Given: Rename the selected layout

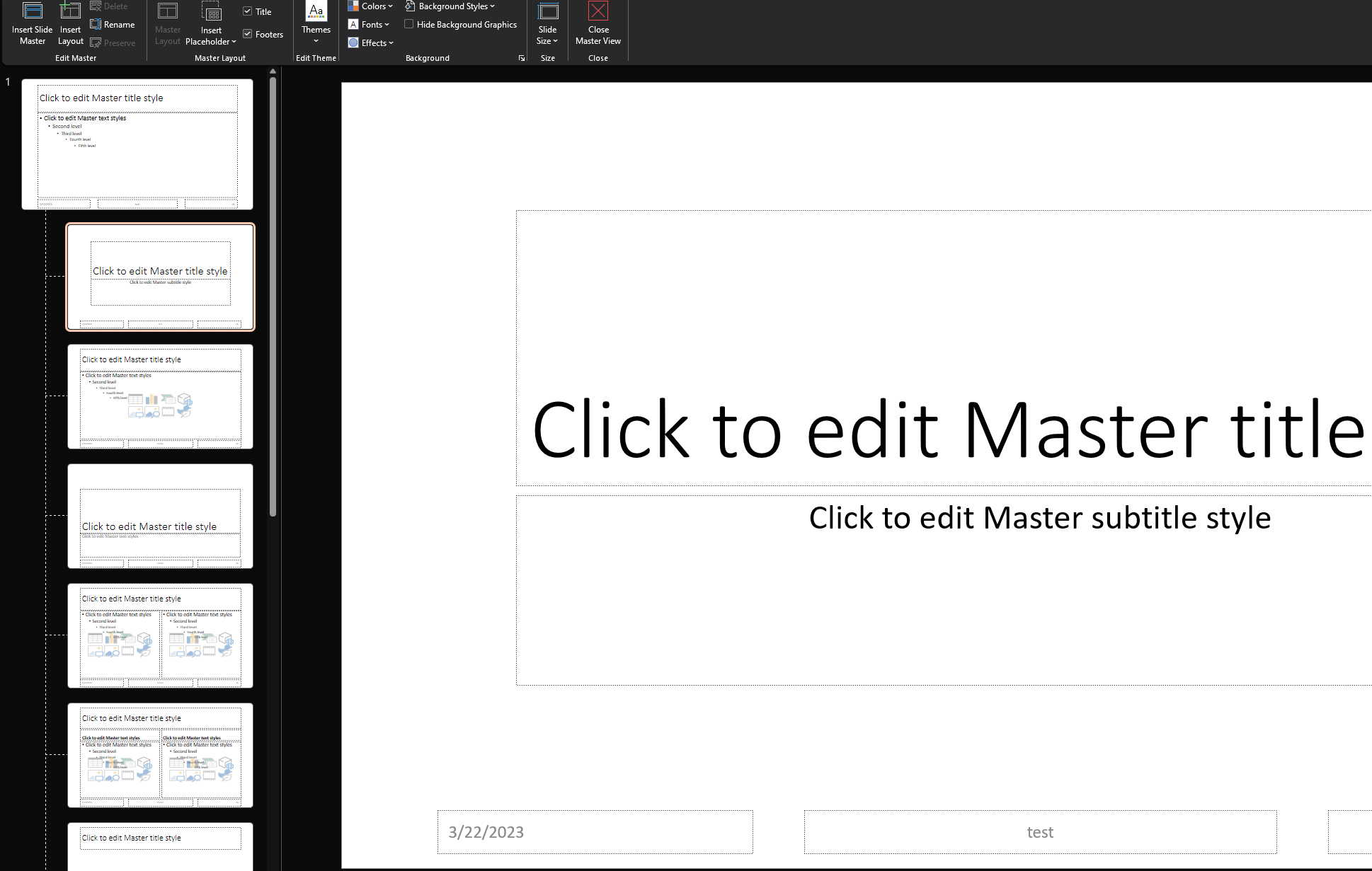Looking at the screenshot, I should tap(113, 25).
